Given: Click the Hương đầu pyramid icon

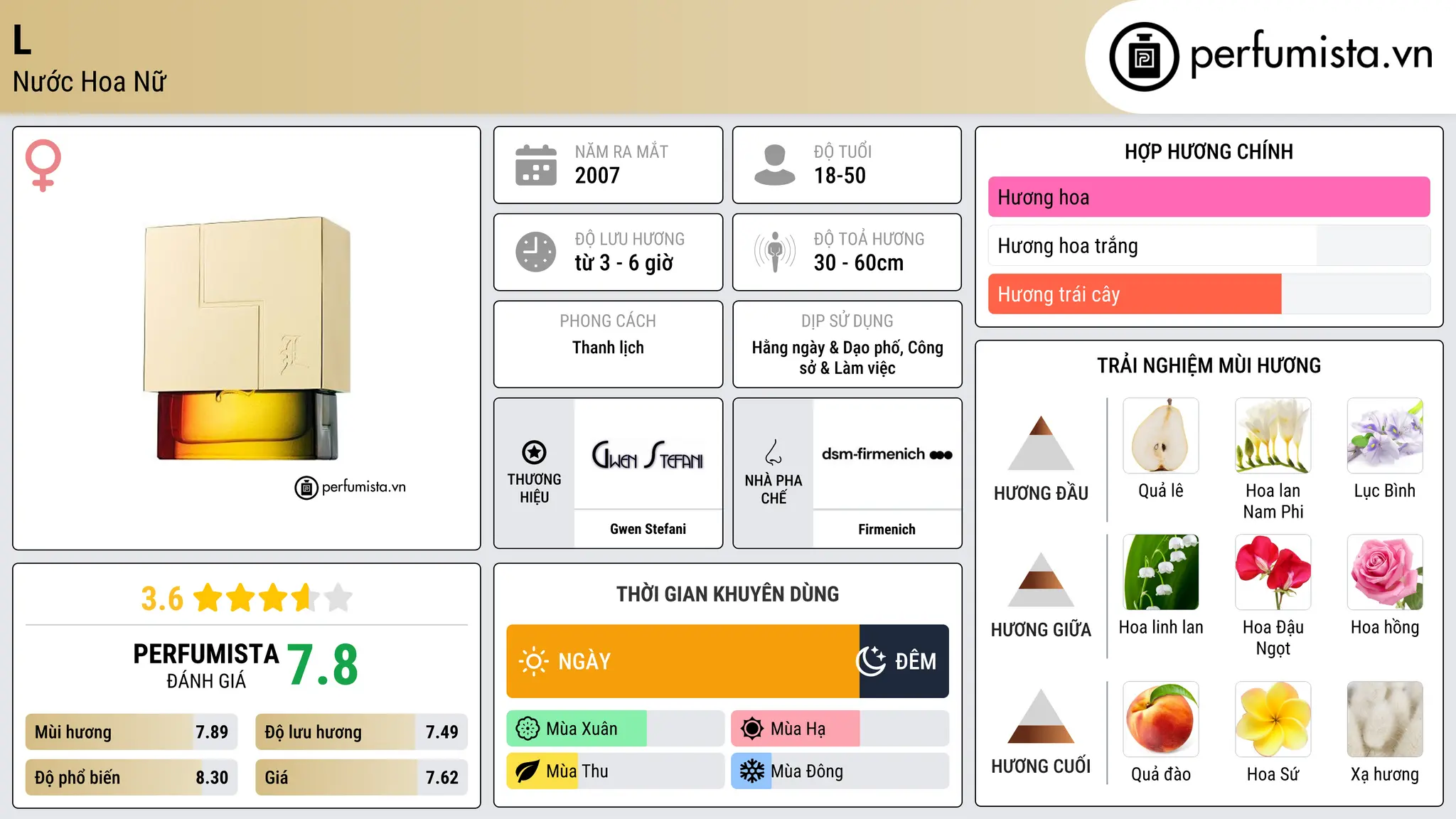Looking at the screenshot, I should (x=1042, y=443).
